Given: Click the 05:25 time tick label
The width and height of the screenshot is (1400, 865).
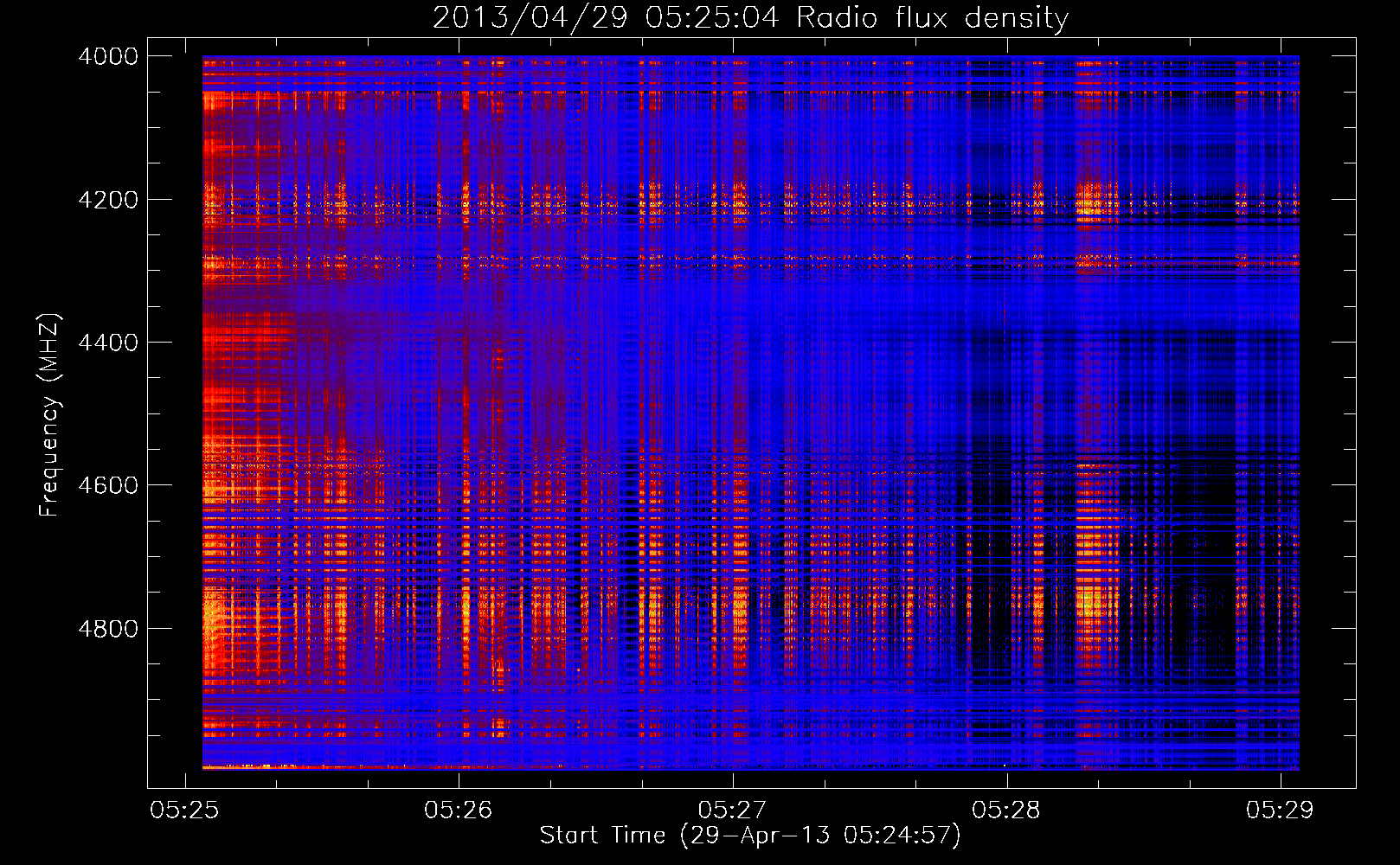Looking at the screenshot, I should point(184,811).
